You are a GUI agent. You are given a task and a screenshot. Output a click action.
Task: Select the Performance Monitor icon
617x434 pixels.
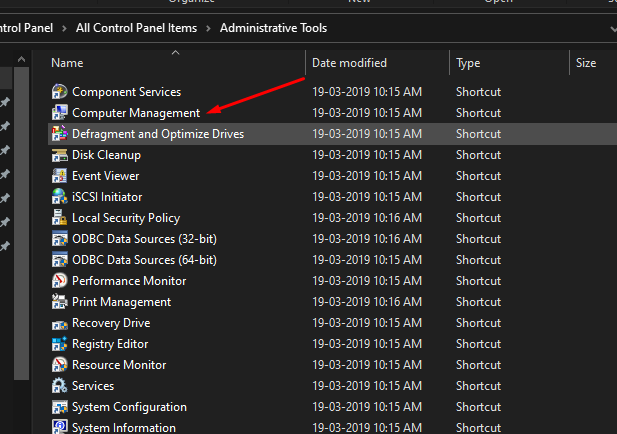click(x=59, y=281)
